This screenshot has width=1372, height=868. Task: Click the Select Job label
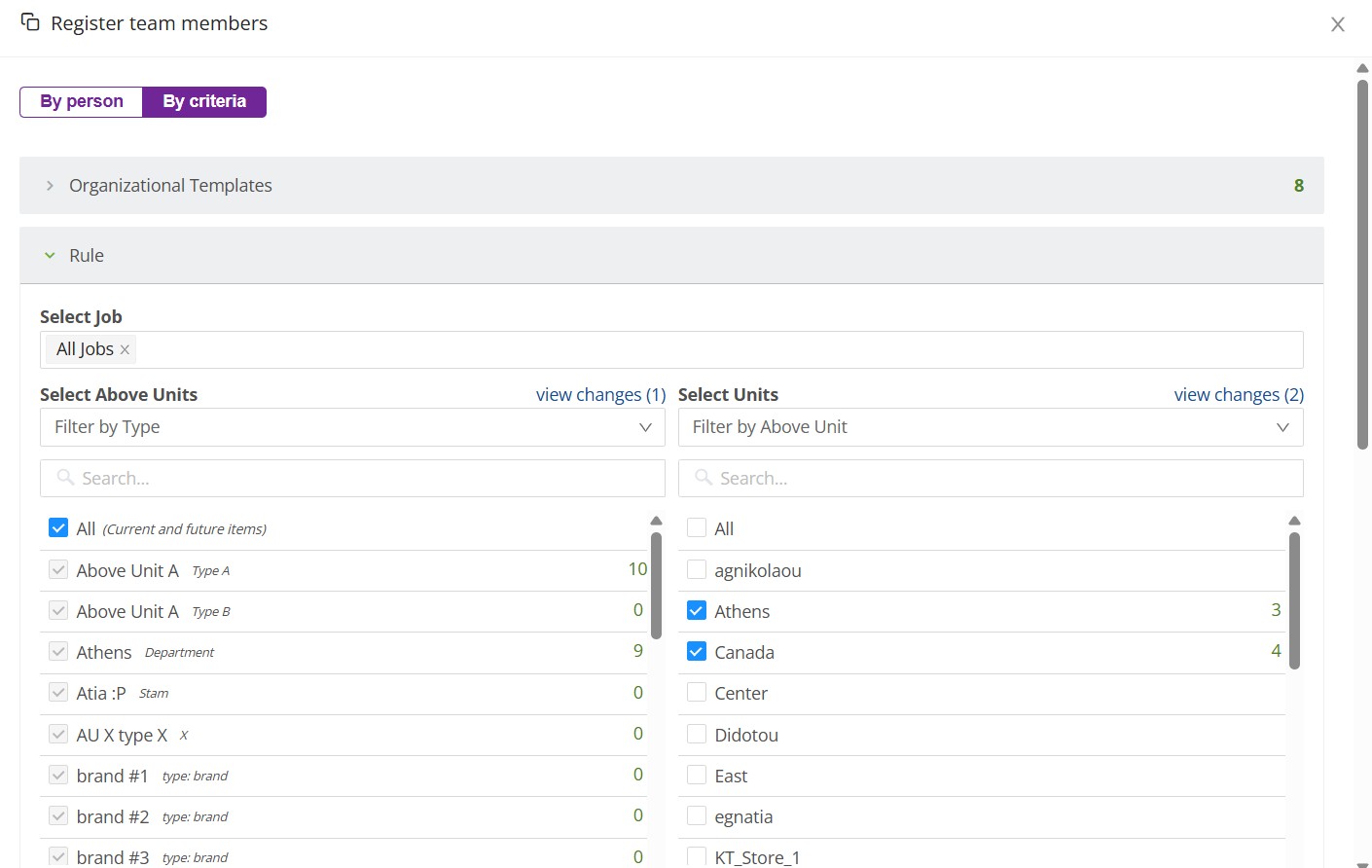pyautogui.click(x=81, y=316)
